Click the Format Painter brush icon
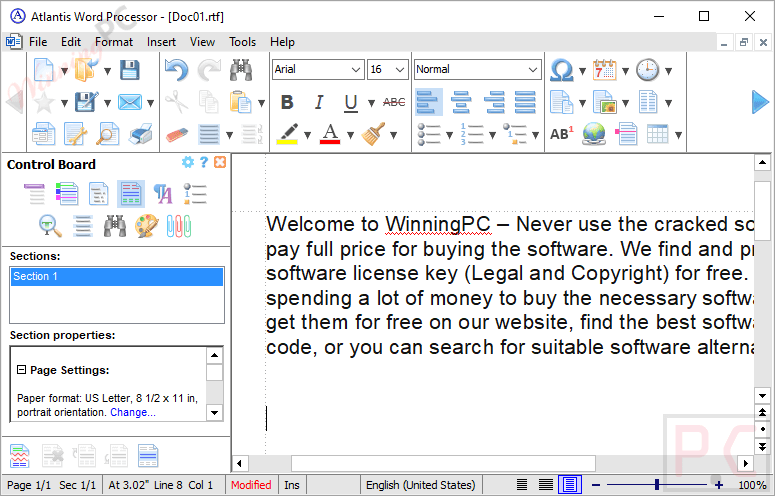This screenshot has height=496, width=775. pos(373,134)
